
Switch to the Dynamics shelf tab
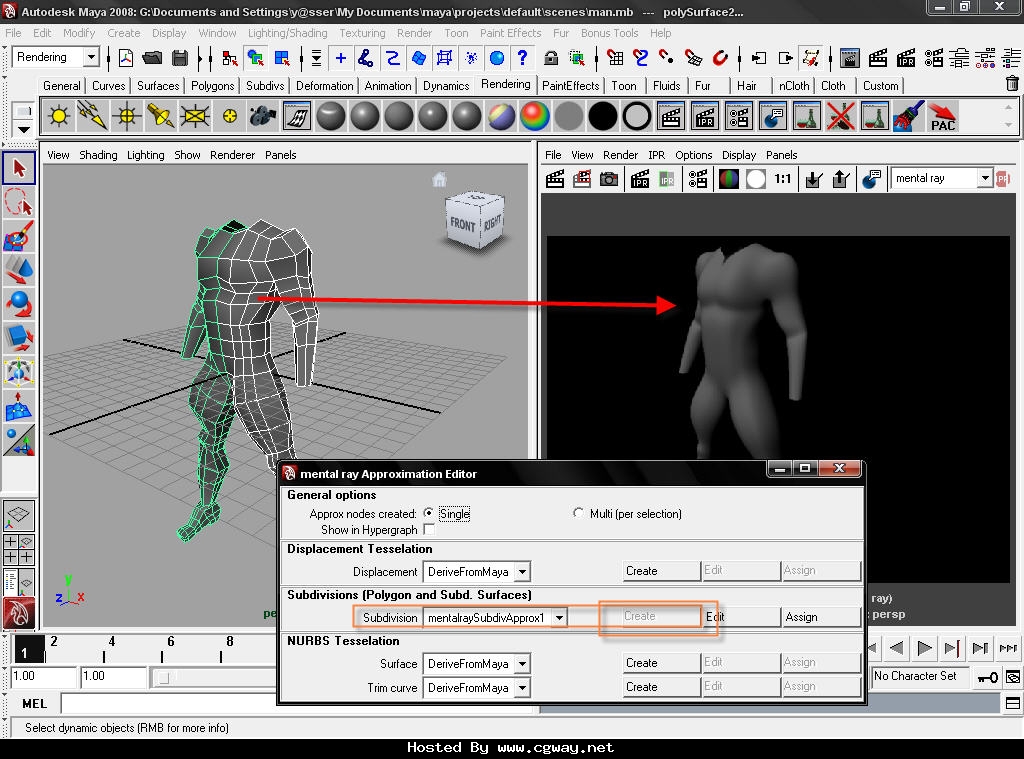click(x=446, y=86)
